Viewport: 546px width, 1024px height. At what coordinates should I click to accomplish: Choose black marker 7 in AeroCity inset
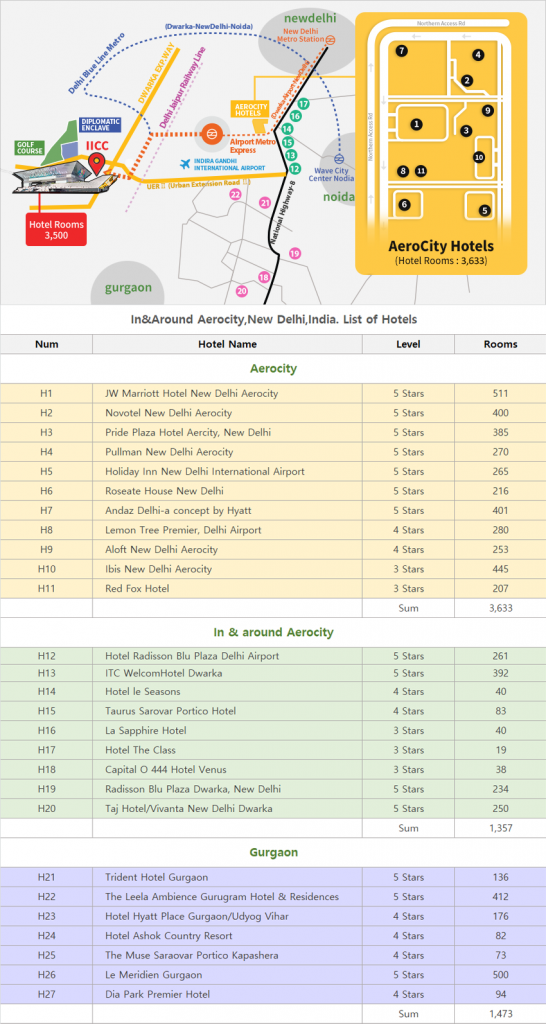402,50
